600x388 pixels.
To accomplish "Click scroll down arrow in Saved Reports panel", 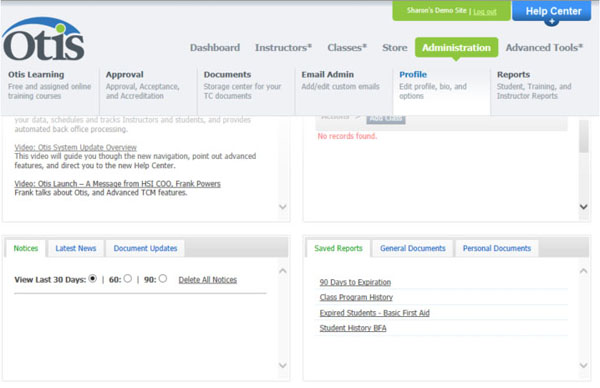I will click(x=583, y=365).
